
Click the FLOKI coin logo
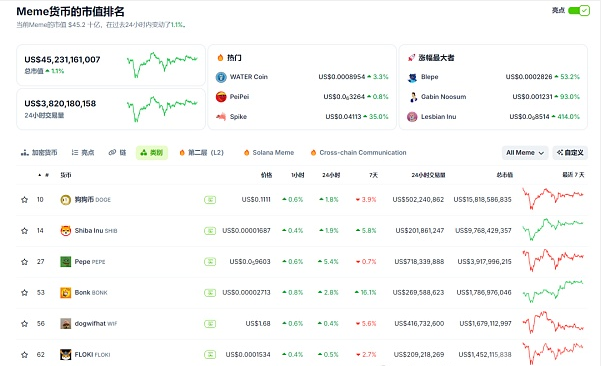[x=66, y=354]
